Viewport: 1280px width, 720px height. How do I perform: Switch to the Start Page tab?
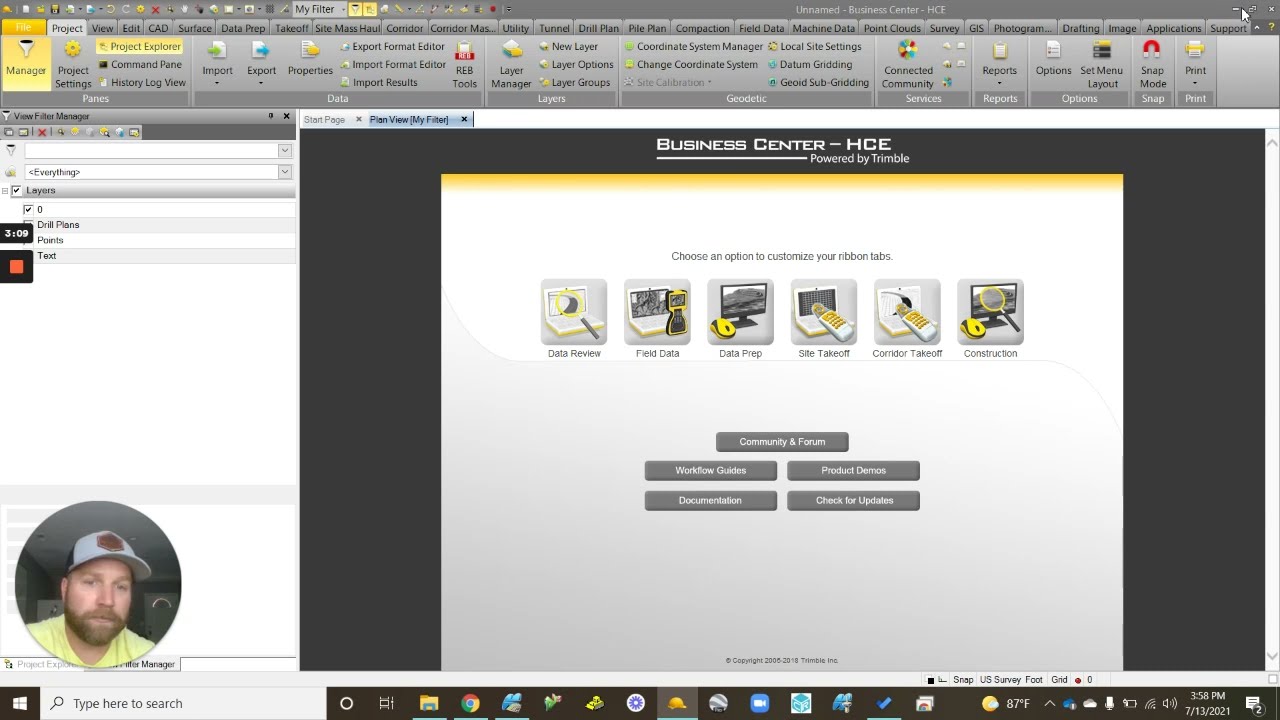(324, 120)
